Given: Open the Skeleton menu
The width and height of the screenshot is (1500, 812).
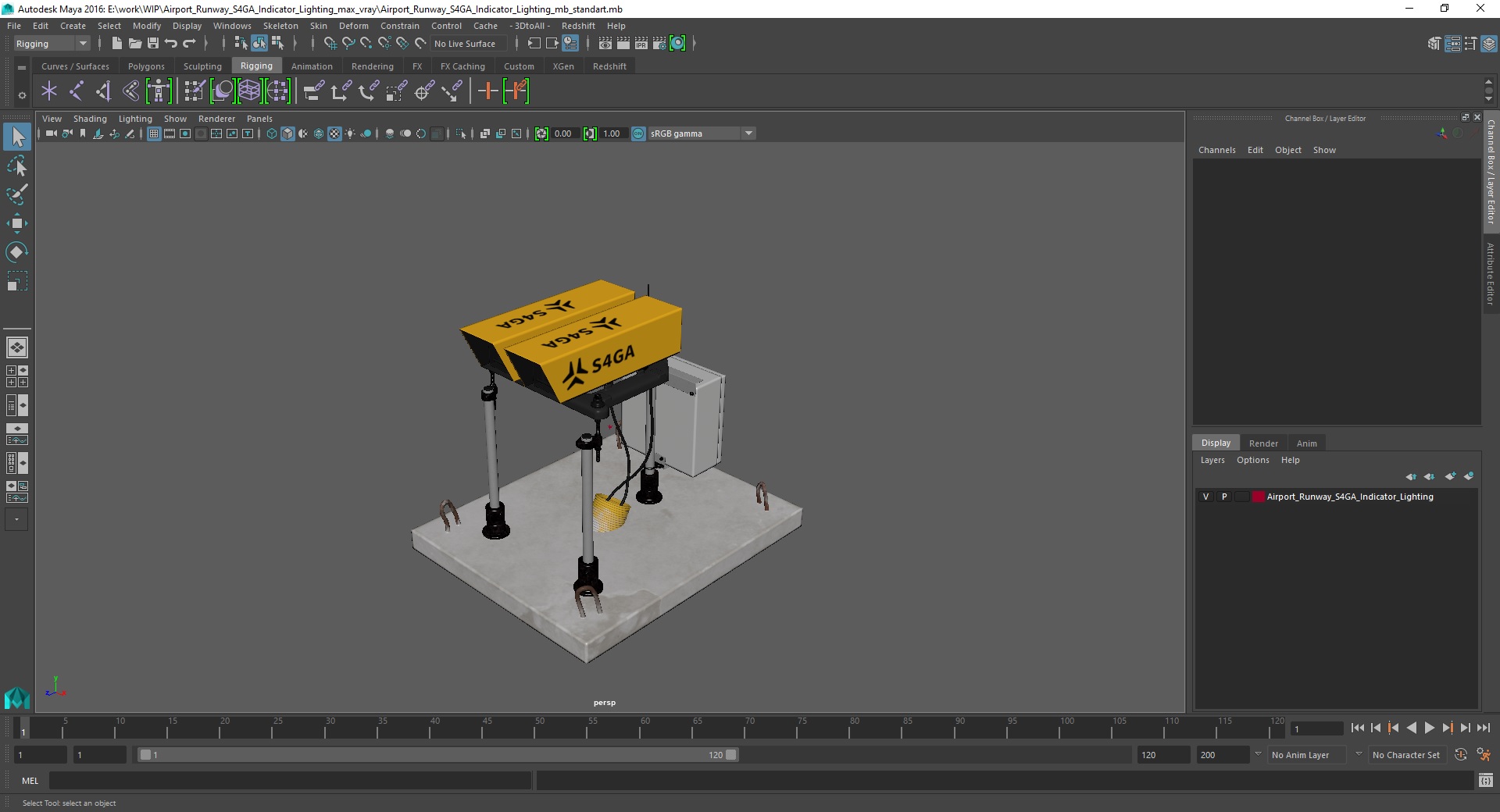Looking at the screenshot, I should (x=280, y=26).
